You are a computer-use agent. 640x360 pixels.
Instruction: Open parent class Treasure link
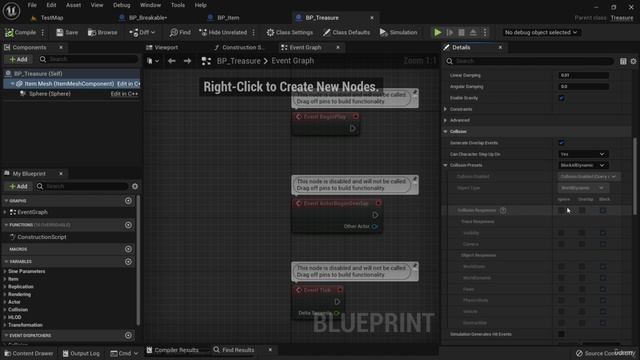622,18
